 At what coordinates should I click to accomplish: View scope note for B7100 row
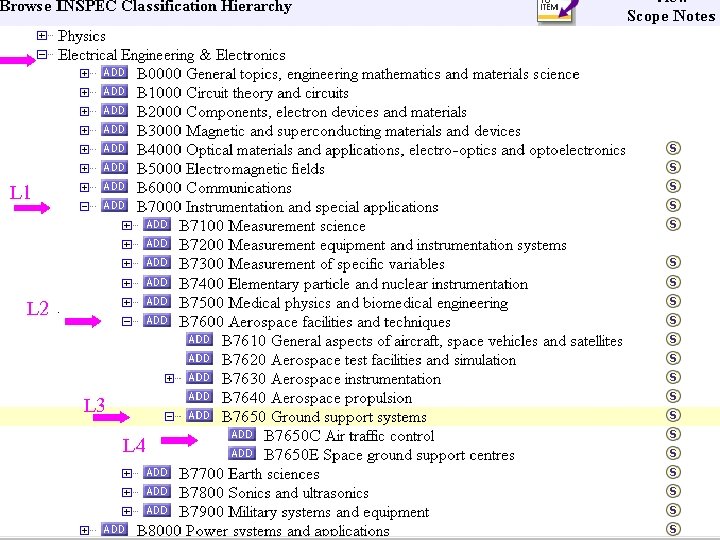tap(673, 224)
